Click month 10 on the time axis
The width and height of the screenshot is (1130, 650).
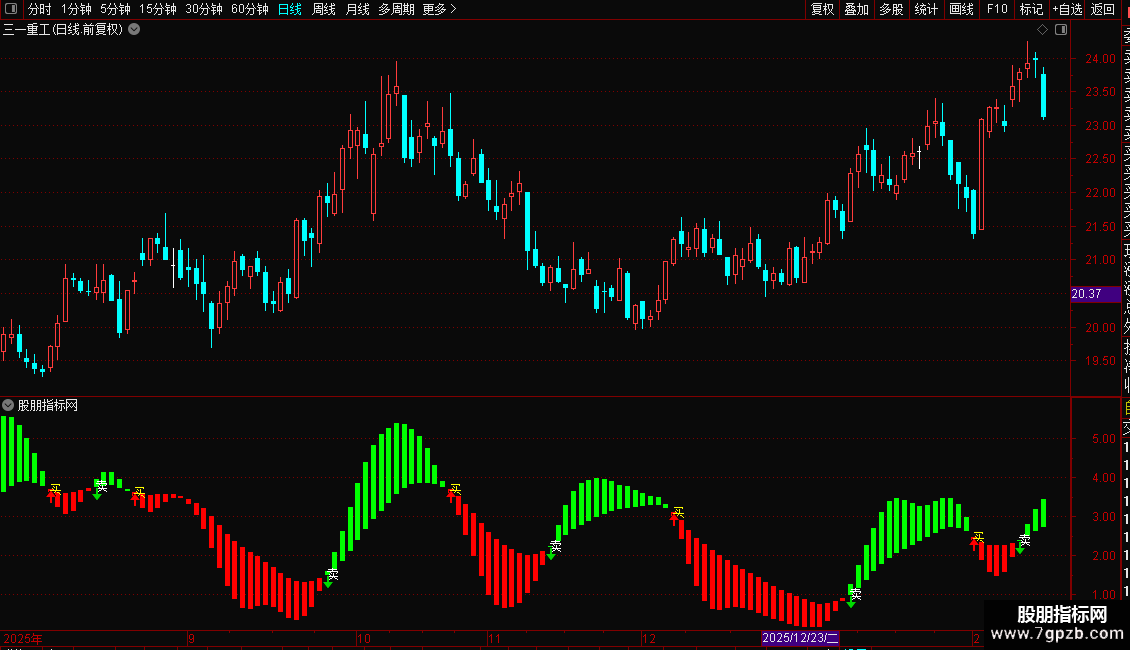pos(364,638)
